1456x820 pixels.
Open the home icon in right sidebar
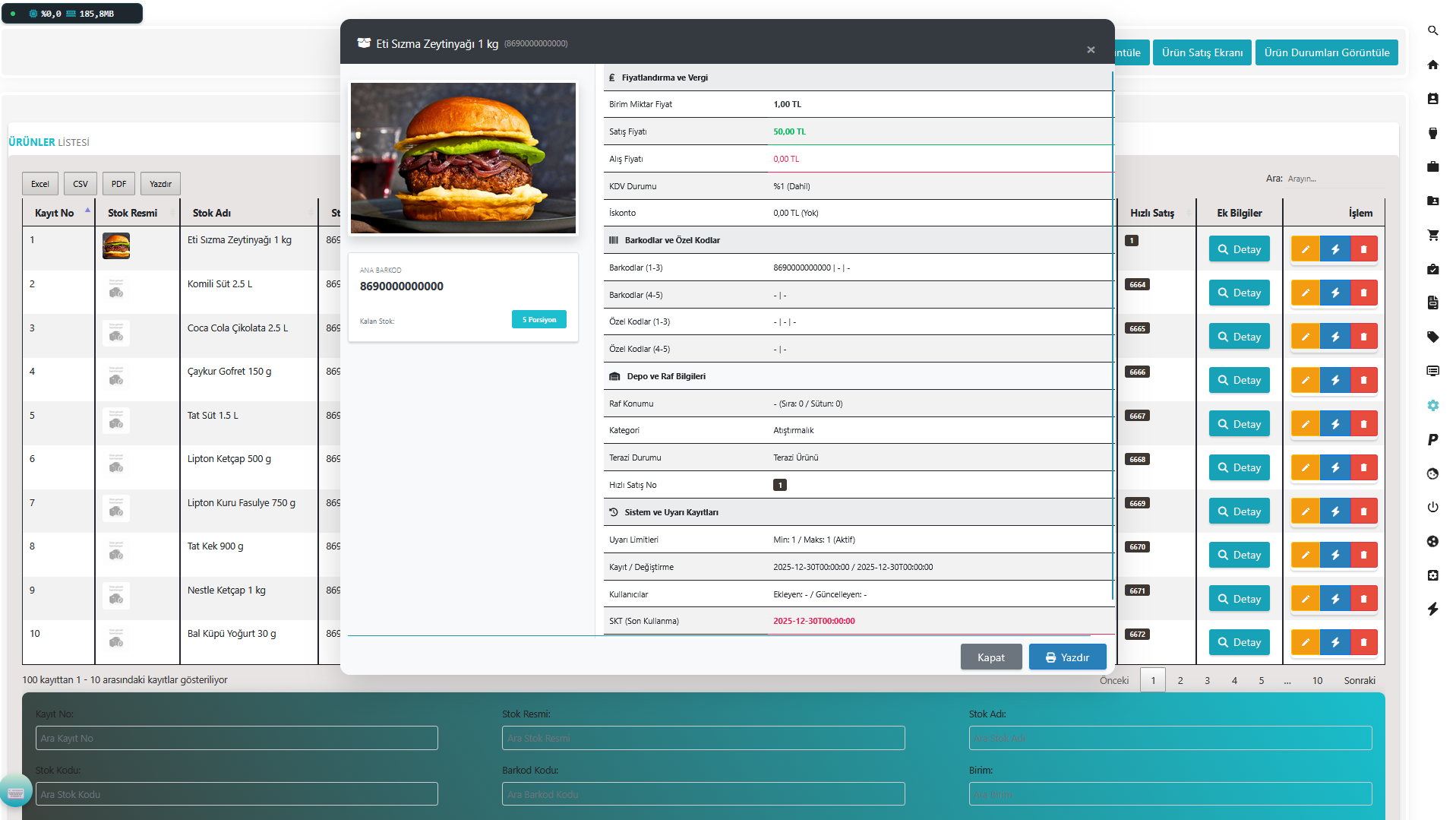1432,65
